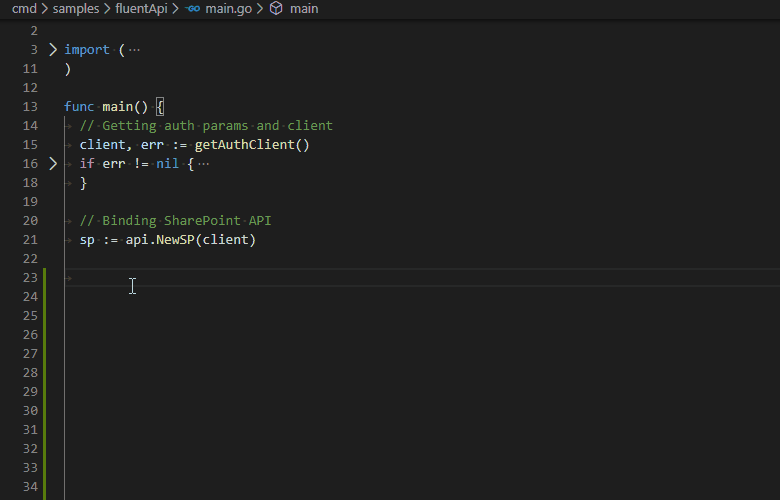Image resolution: width=780 pixels, height=500 pixels.
Task: Click the sp variable on line 21
Action: [x=87, y=240]
